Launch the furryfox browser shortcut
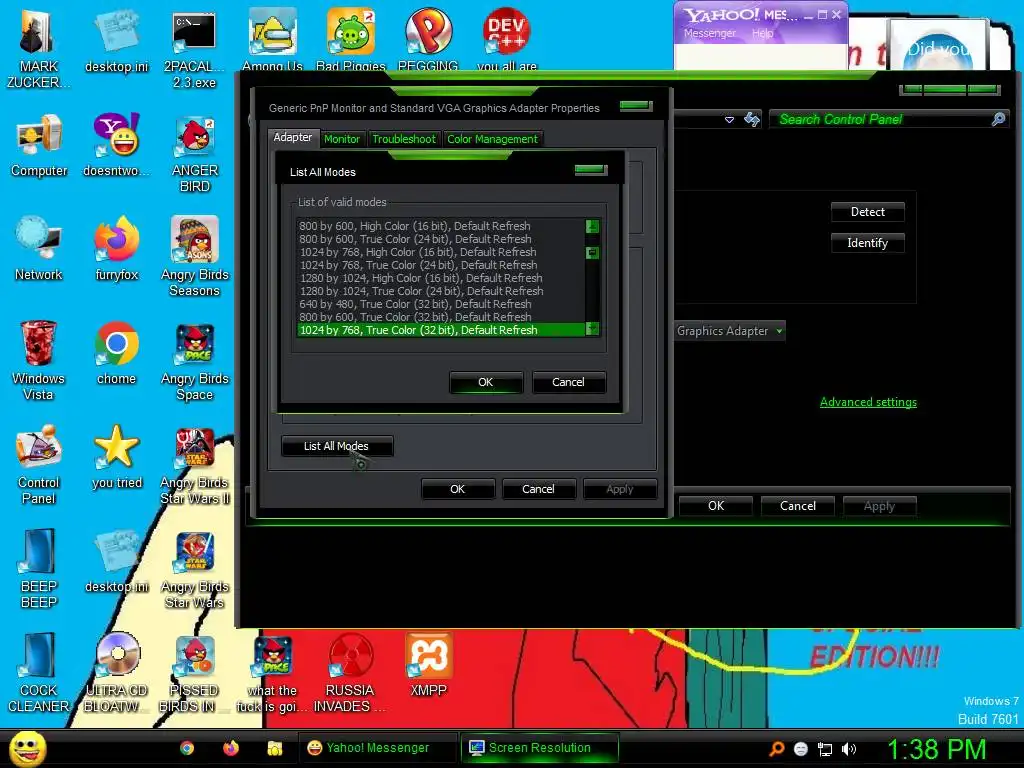 point(116,249)
